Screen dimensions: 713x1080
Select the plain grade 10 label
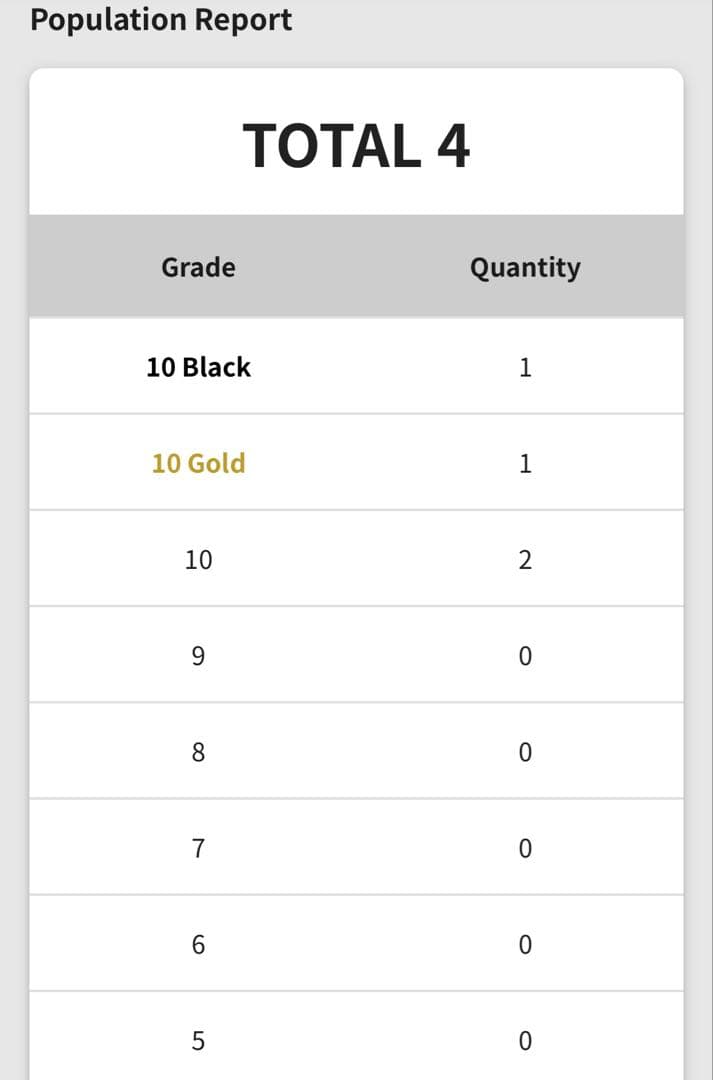[198, 559]
